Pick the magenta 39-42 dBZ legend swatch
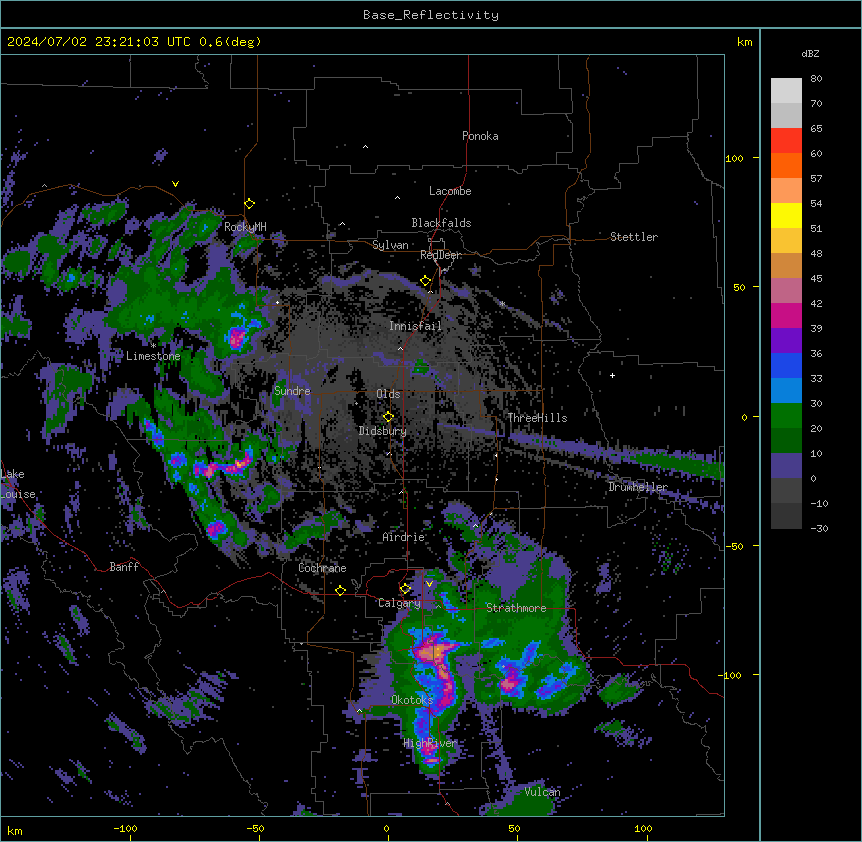 (x=786, y=315)
